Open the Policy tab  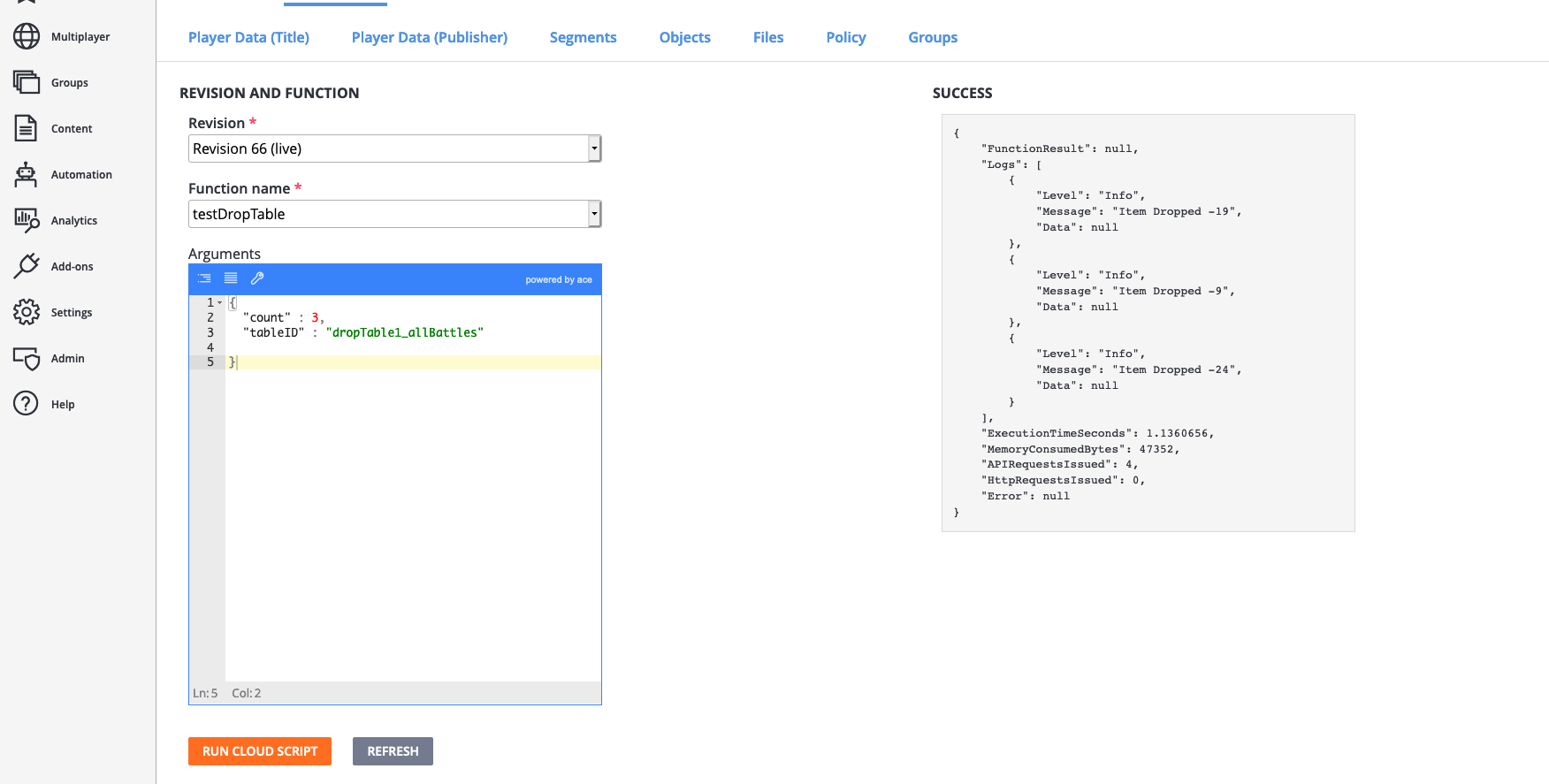coord(846,37)
